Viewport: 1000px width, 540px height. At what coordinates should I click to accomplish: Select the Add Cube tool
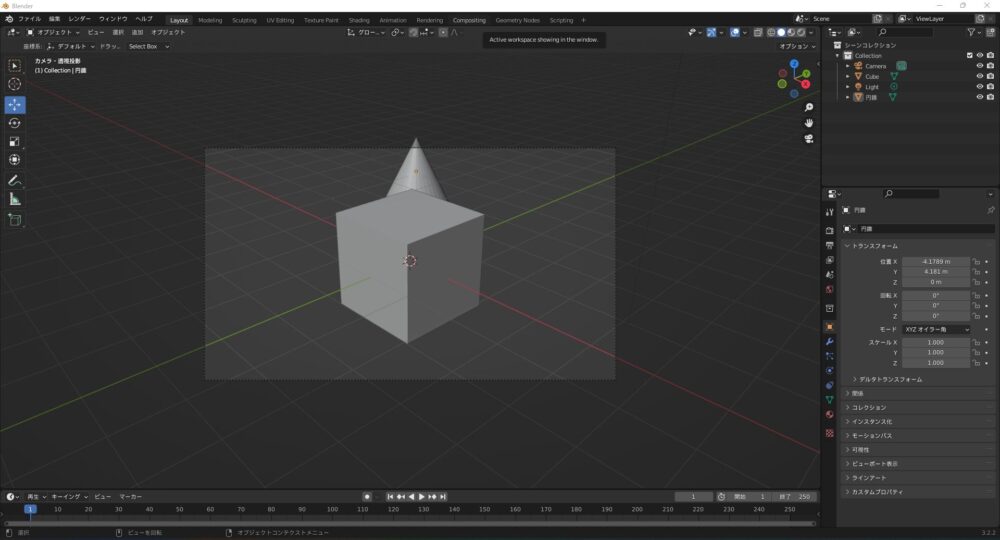coord(15,220)
